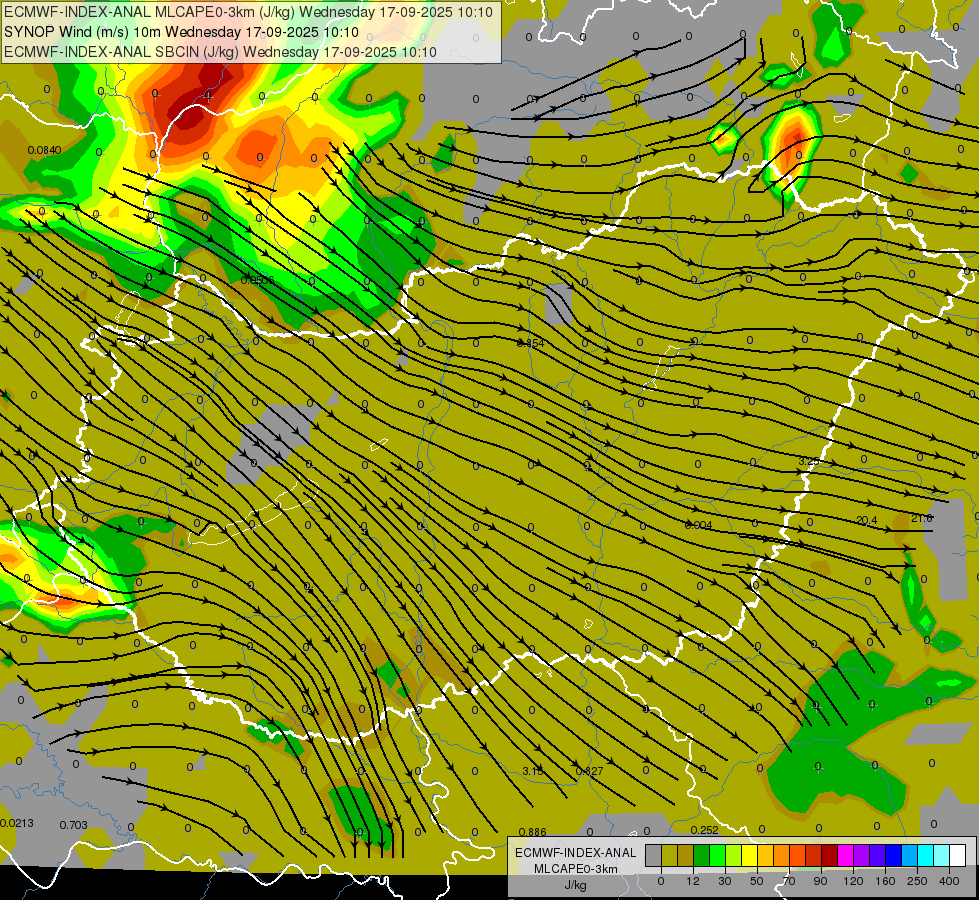Click the SBCIN title line
Viewport: 979px width, 900px height.
pos(220,52)
